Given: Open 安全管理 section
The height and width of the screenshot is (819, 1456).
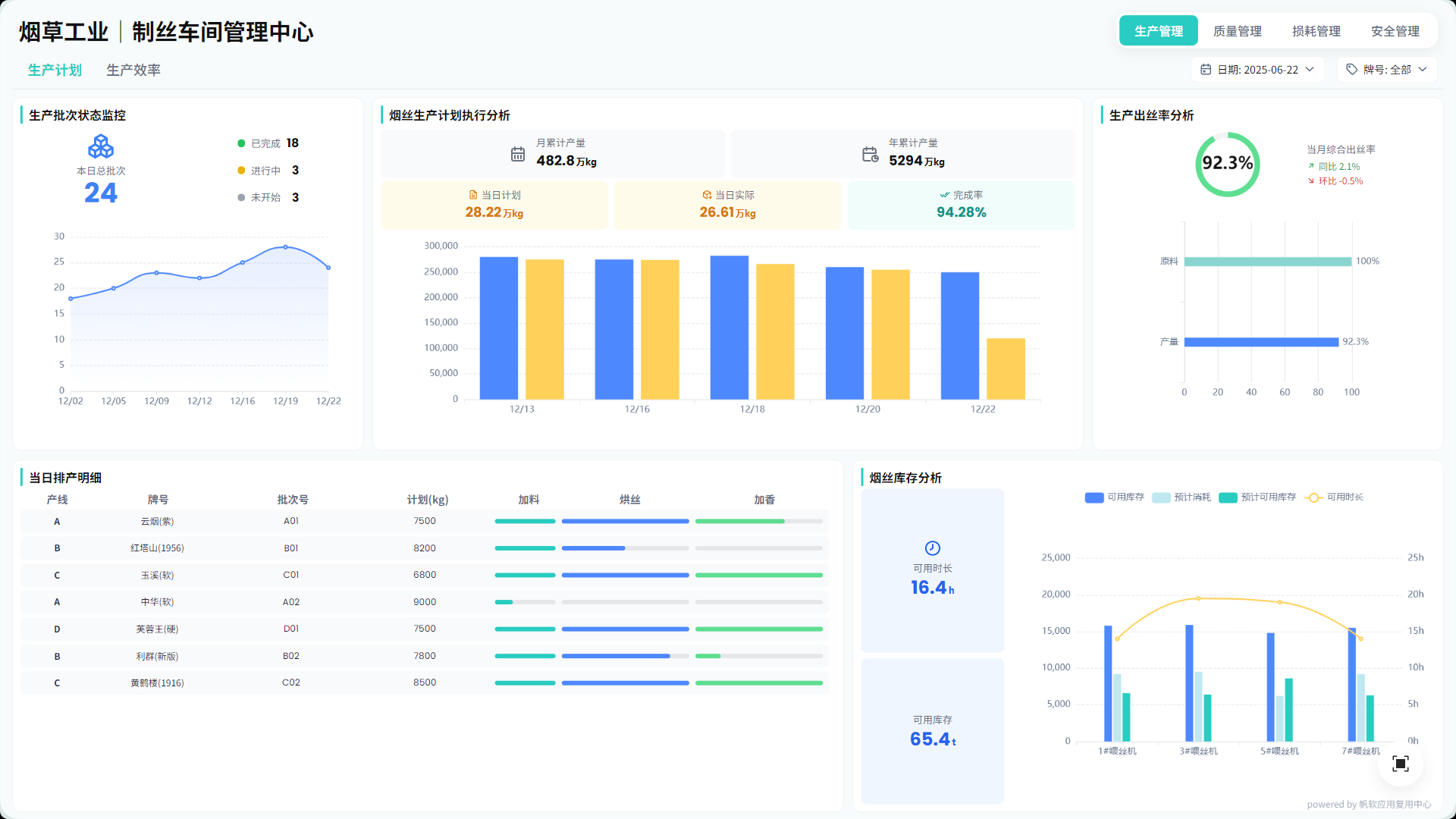Looking at the screenshot, I should pos(1395,31).
